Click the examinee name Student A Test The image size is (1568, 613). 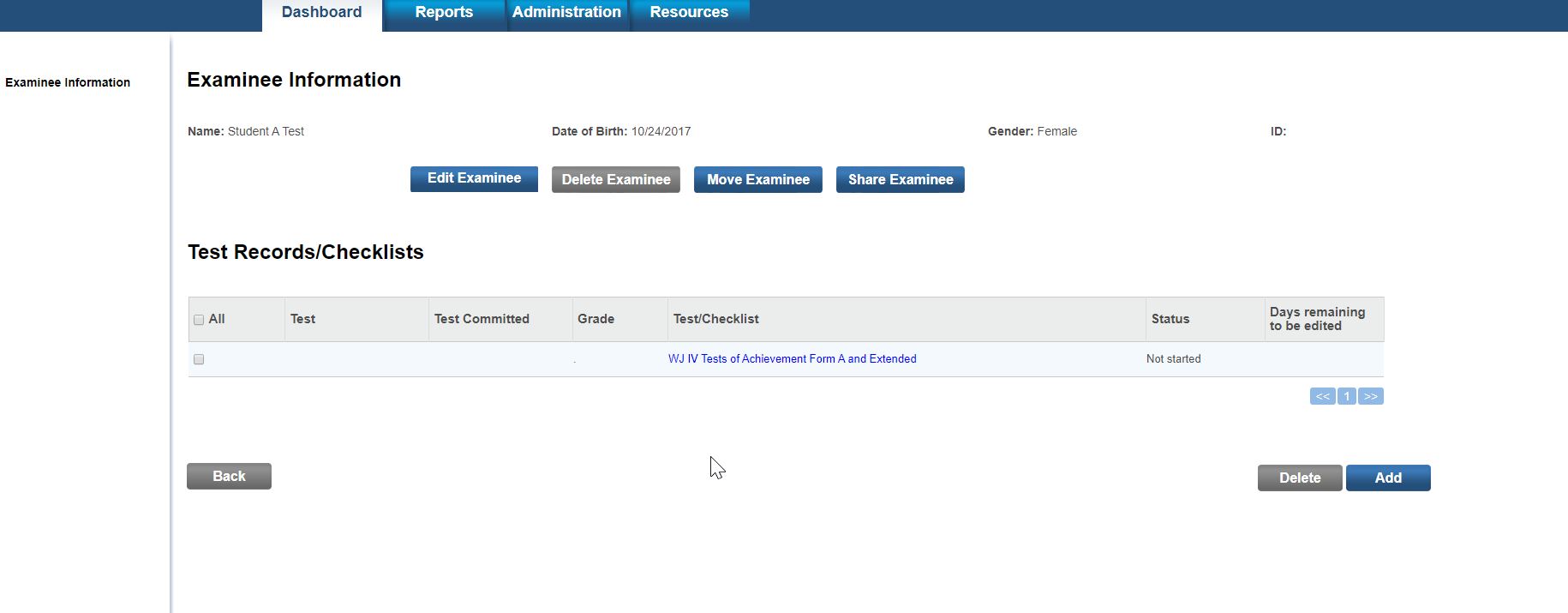pos(266,131)
